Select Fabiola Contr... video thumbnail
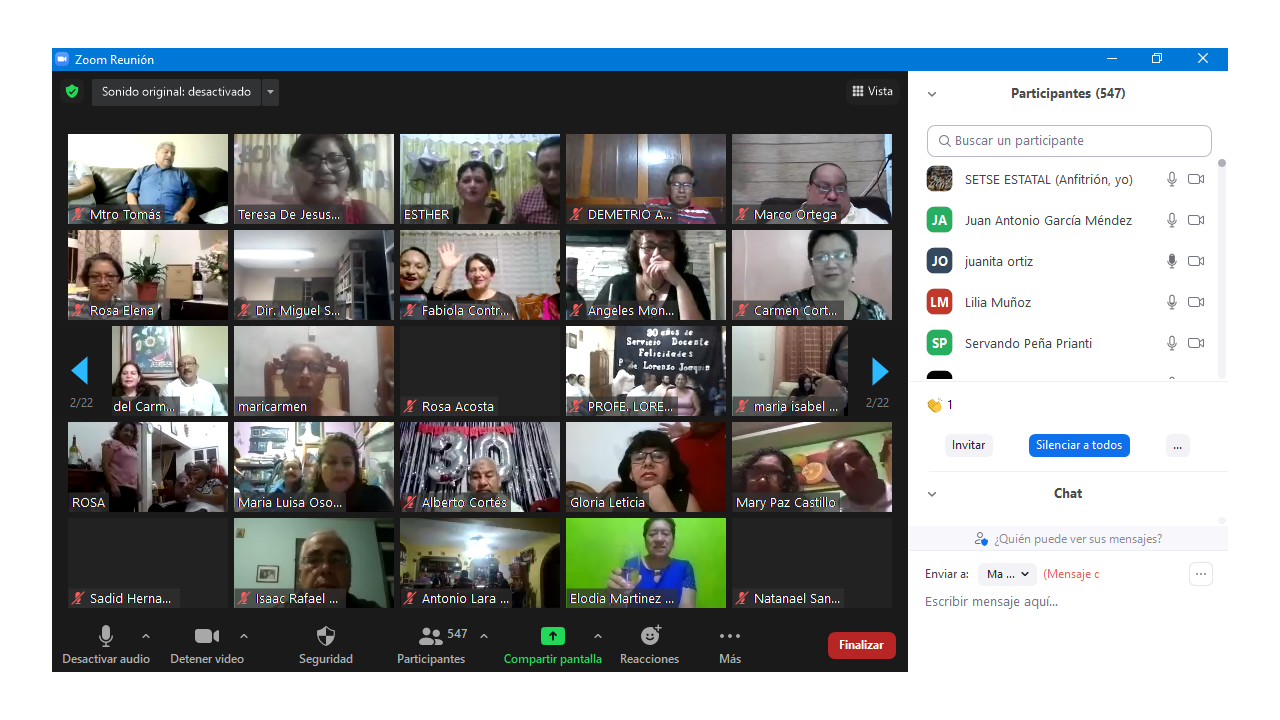The image size is (1280, 720). pos(480,275)
